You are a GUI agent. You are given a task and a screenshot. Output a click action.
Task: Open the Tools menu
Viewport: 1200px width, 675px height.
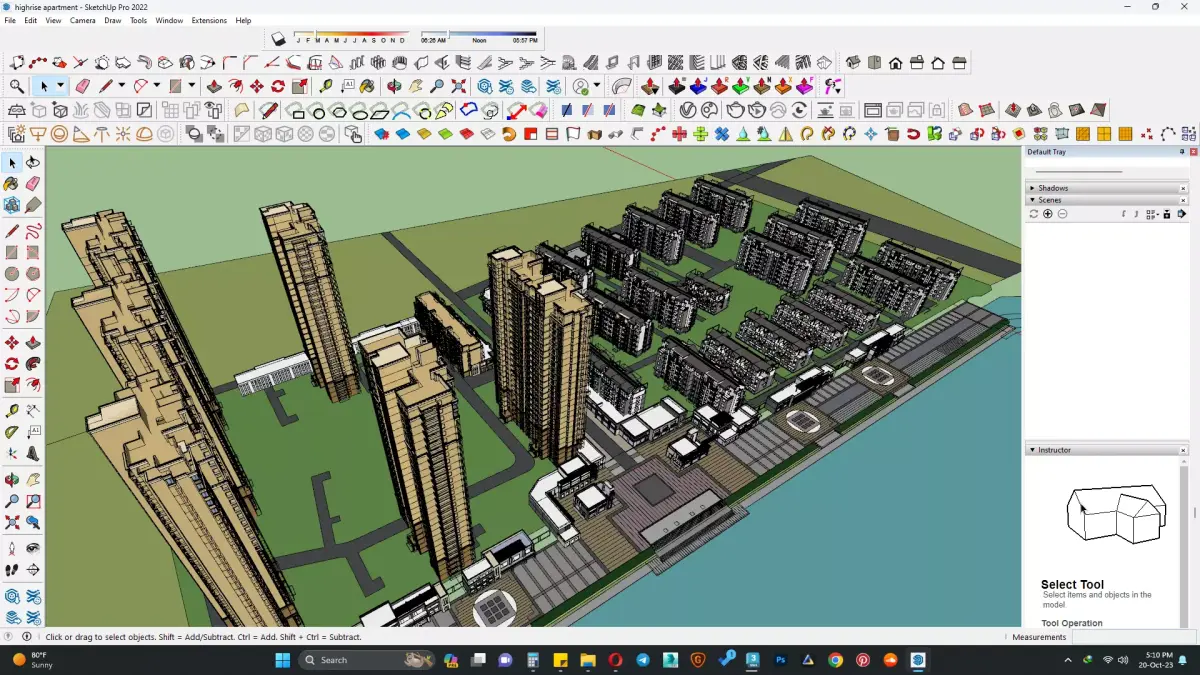point(139,20)
